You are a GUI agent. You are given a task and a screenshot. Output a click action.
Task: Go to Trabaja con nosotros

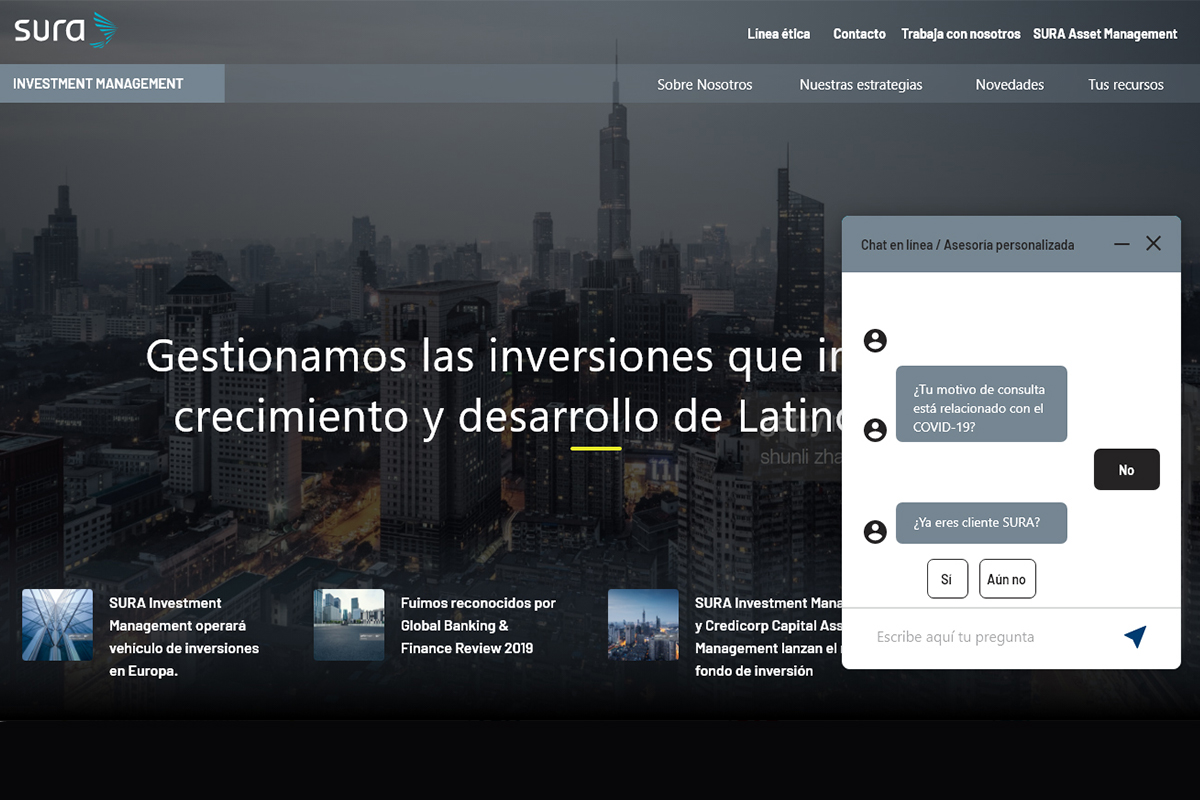click(960, 34)
